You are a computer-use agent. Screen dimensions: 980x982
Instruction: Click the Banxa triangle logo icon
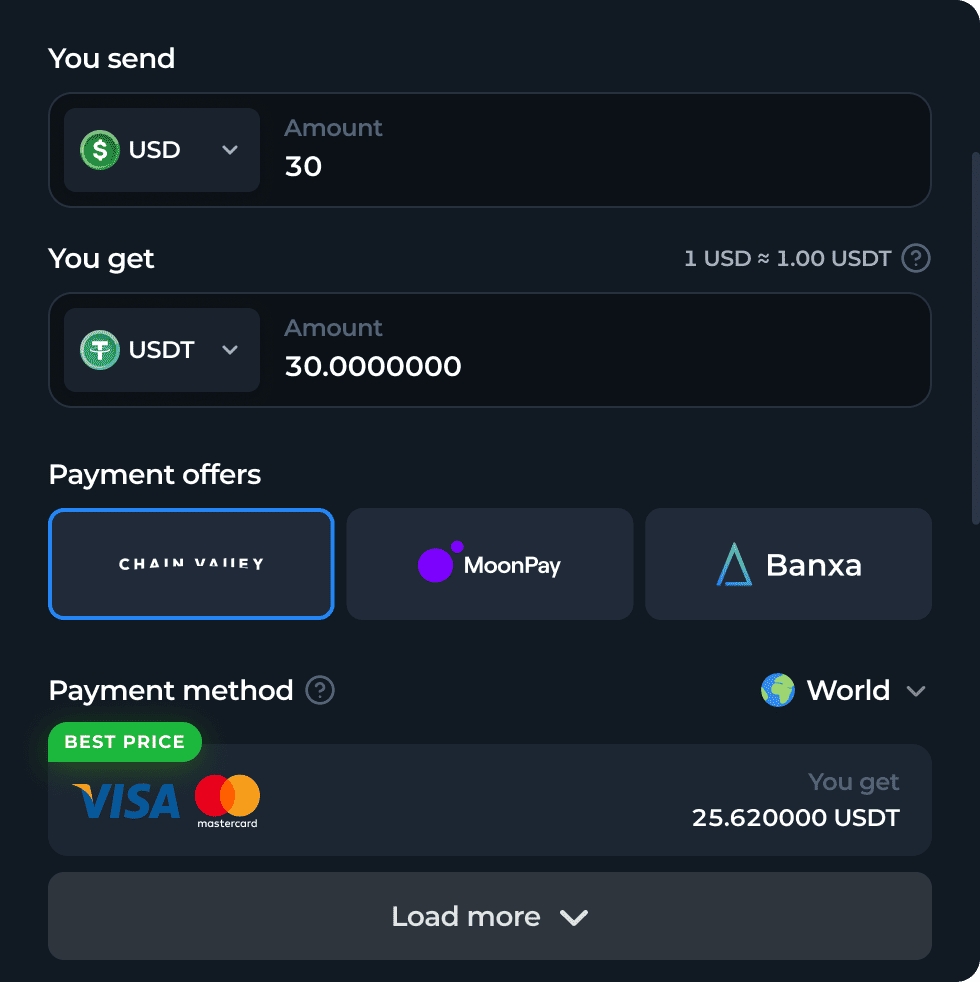[734, 565]
